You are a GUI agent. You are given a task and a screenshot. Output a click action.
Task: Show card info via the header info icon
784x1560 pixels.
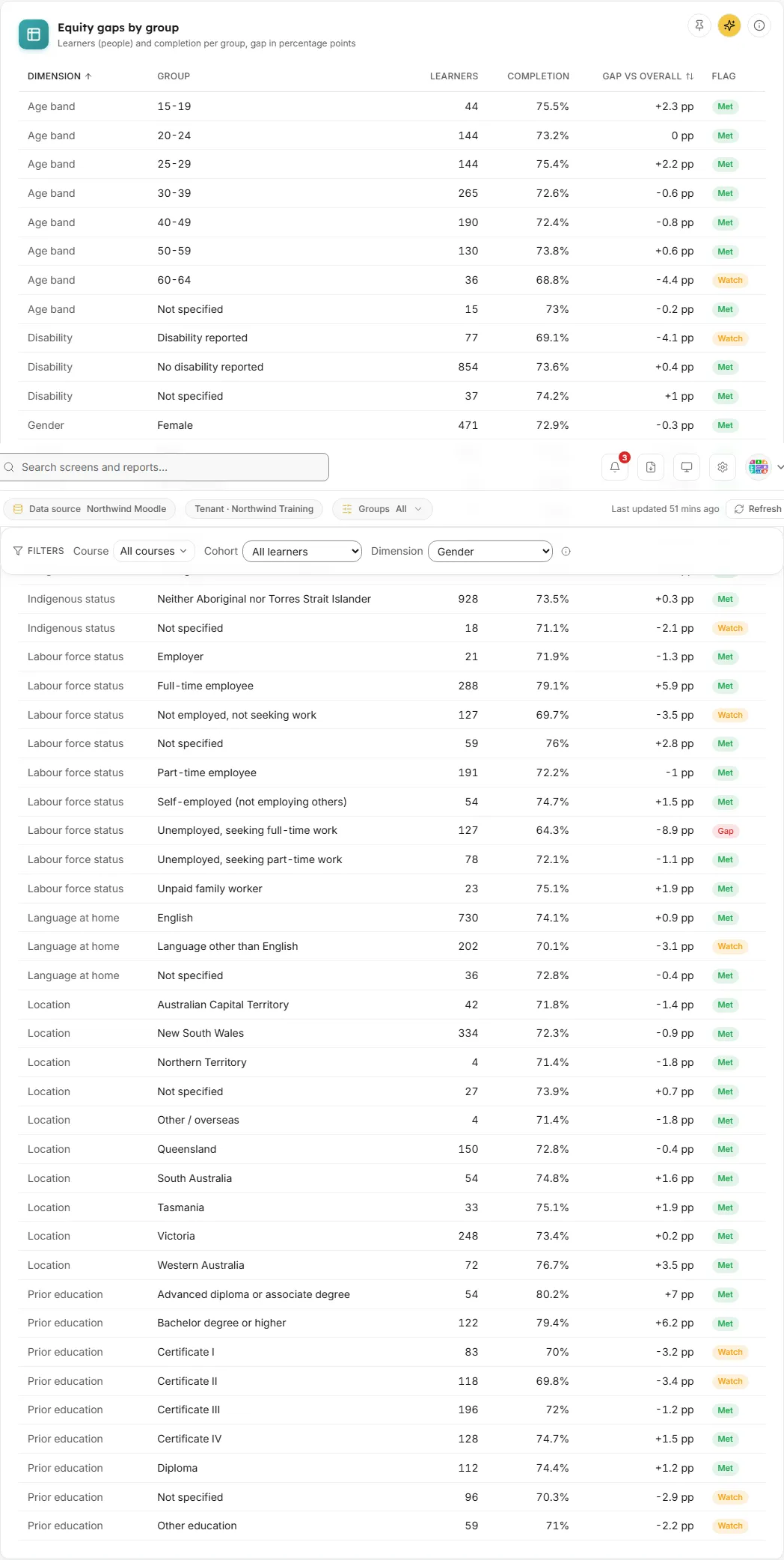[x=759, y=25]
